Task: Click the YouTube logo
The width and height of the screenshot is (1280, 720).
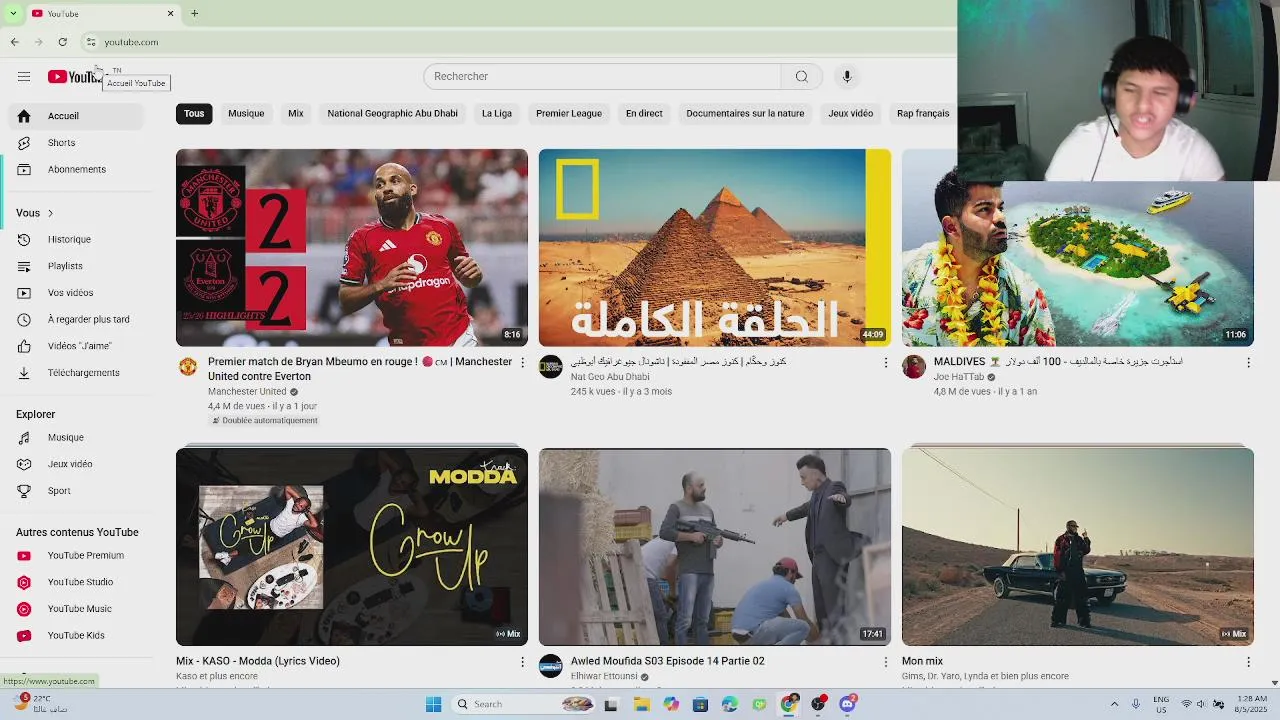Action: [x=74, y=77]
